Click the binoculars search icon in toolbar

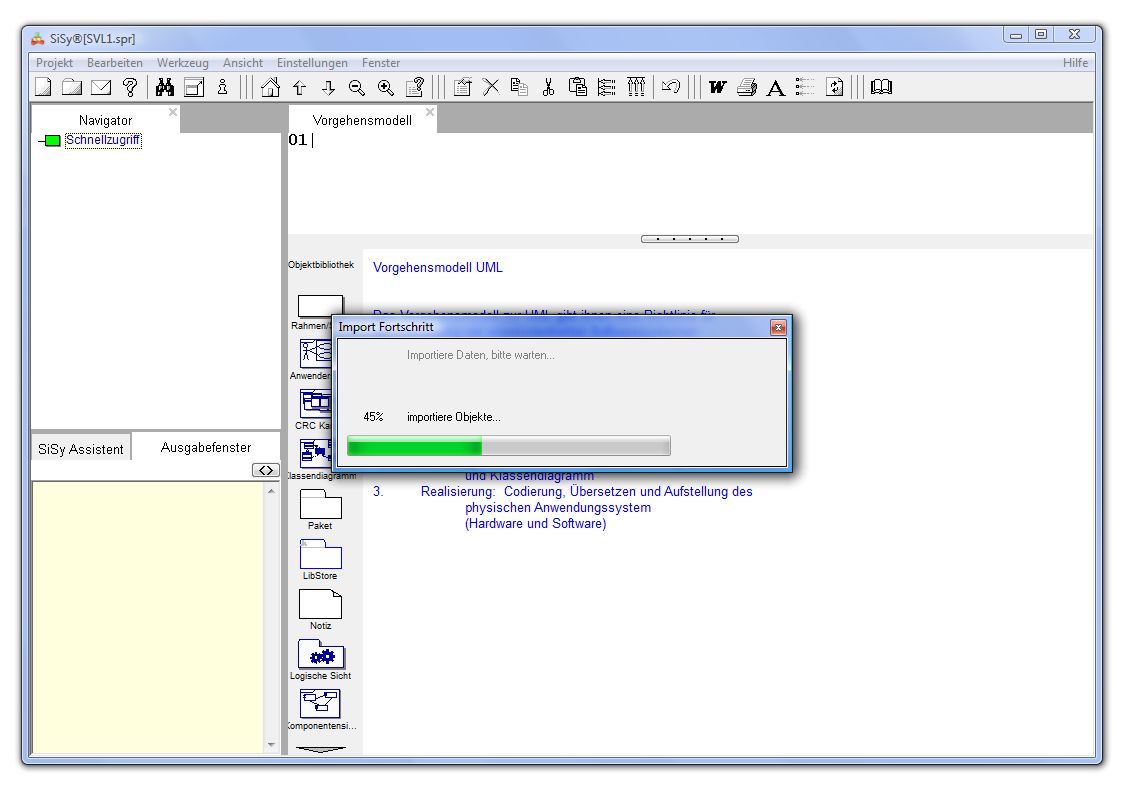coord(165,87)
